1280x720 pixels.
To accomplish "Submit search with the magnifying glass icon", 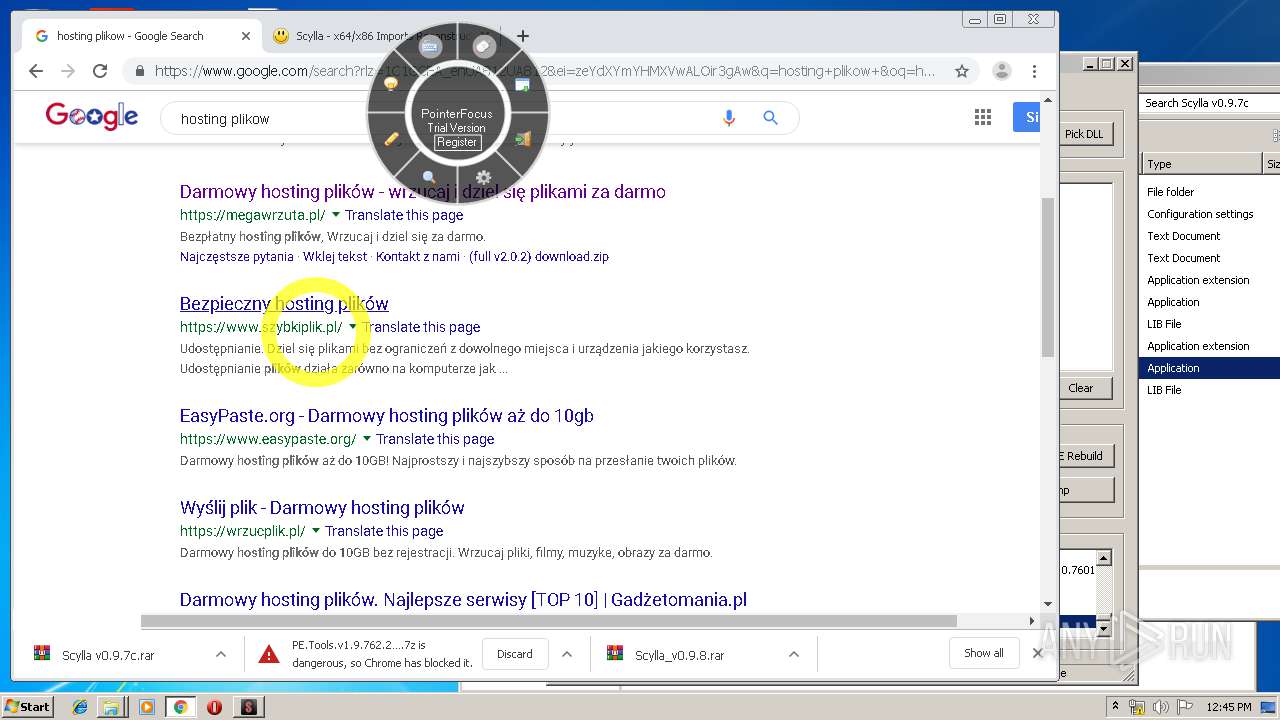I will tap(770, 118).
